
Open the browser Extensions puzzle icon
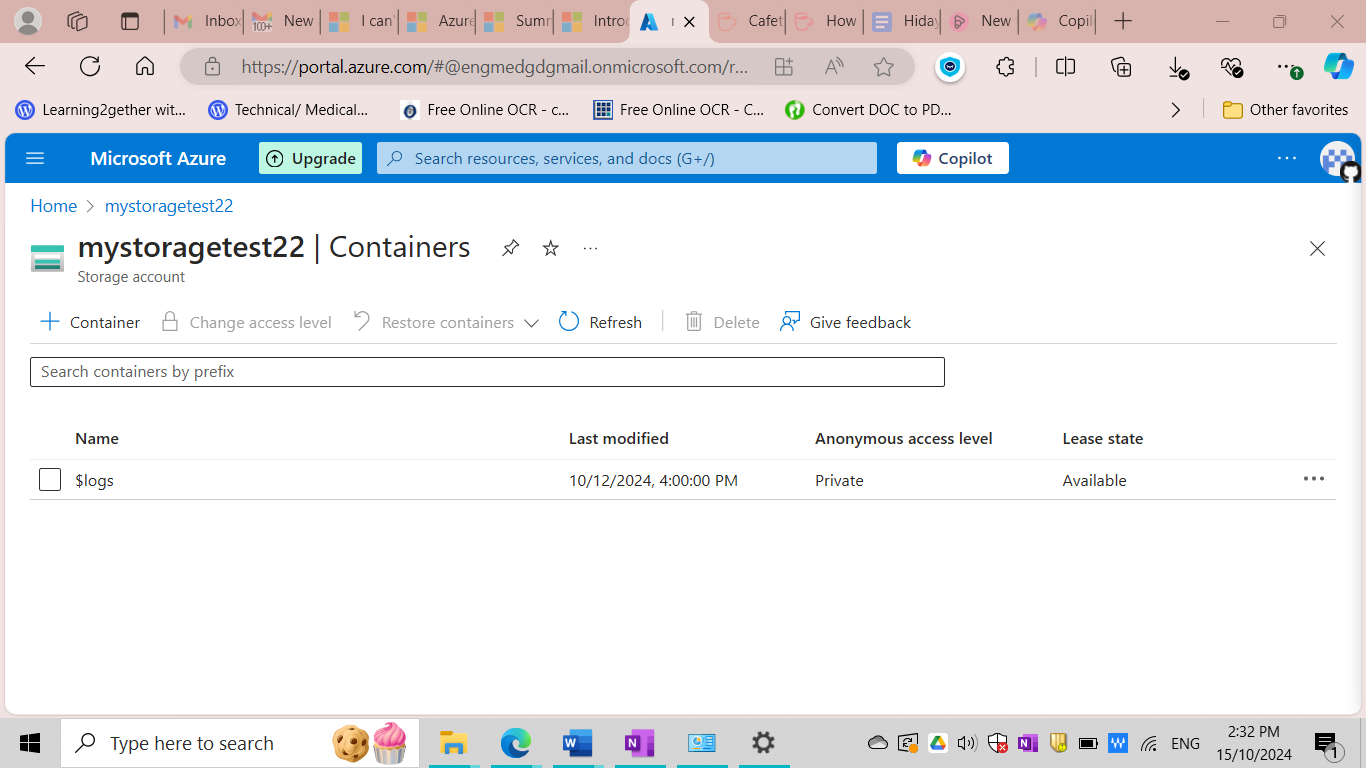[1003, 67]
